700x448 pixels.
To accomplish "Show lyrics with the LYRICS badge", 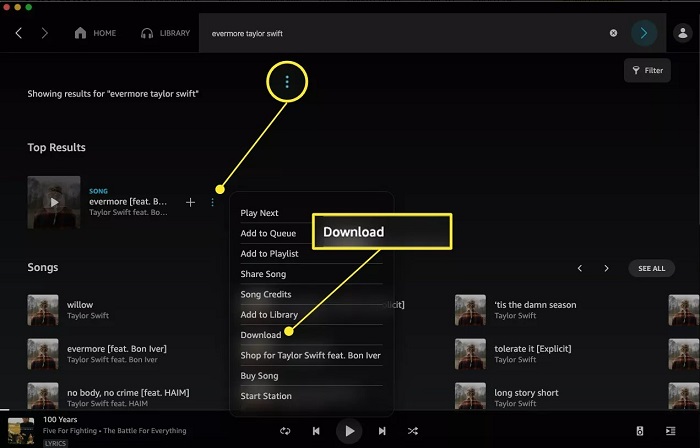I will pos(55,443).
